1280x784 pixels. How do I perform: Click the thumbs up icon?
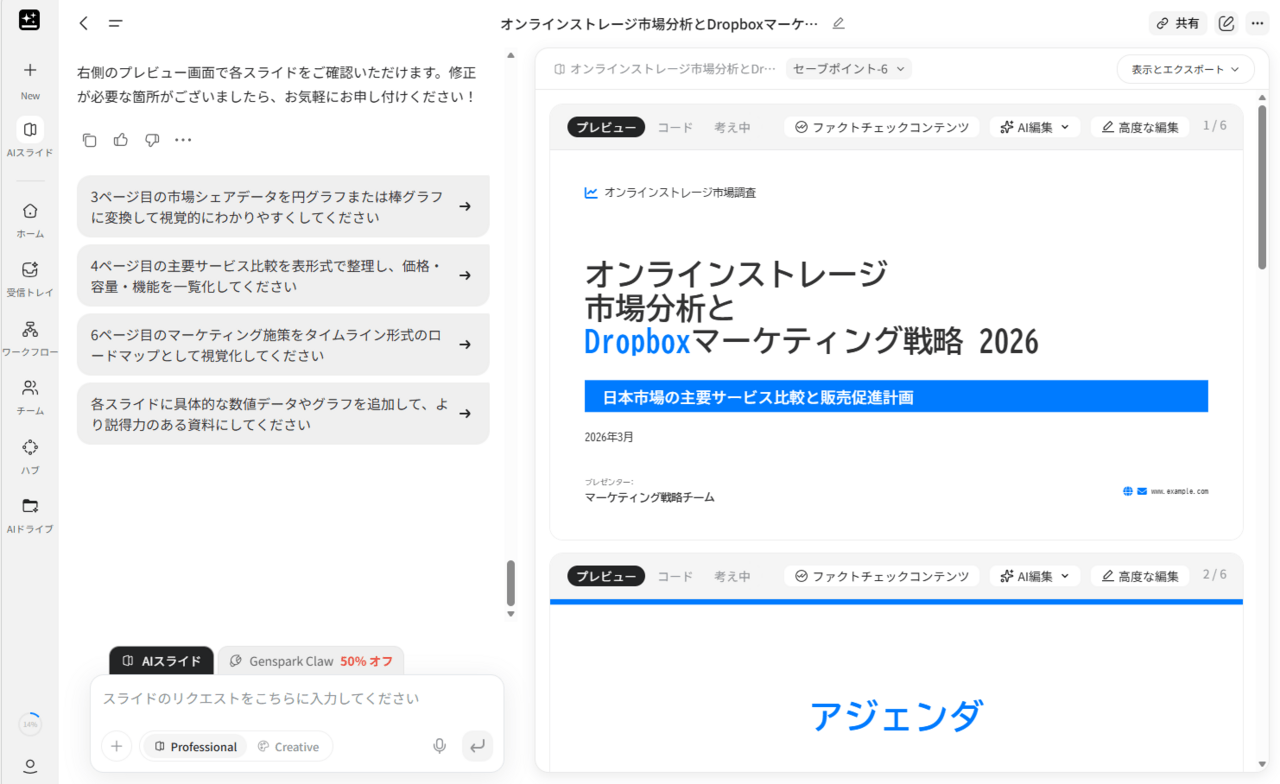121,140
